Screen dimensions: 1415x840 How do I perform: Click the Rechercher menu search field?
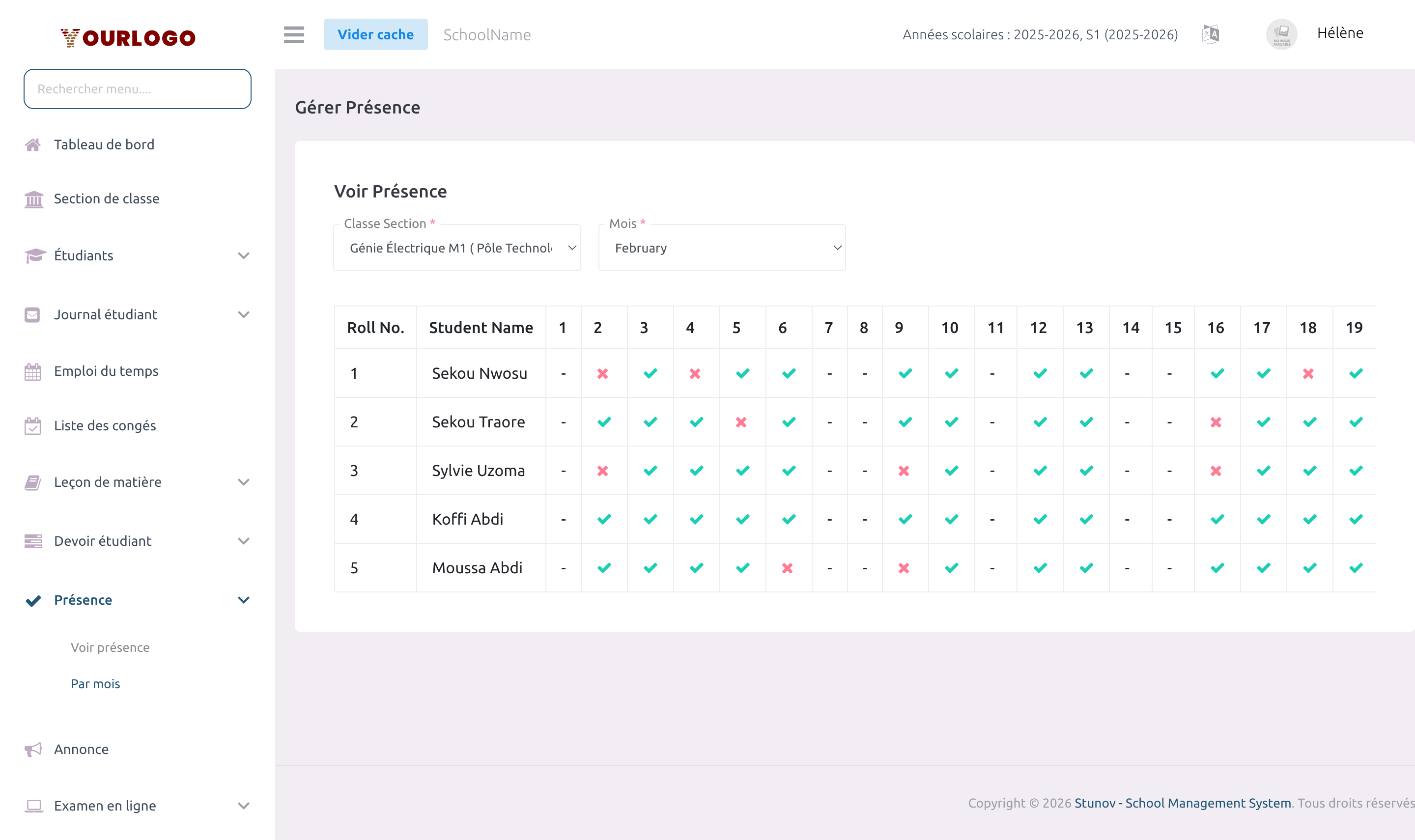[138, 89]
